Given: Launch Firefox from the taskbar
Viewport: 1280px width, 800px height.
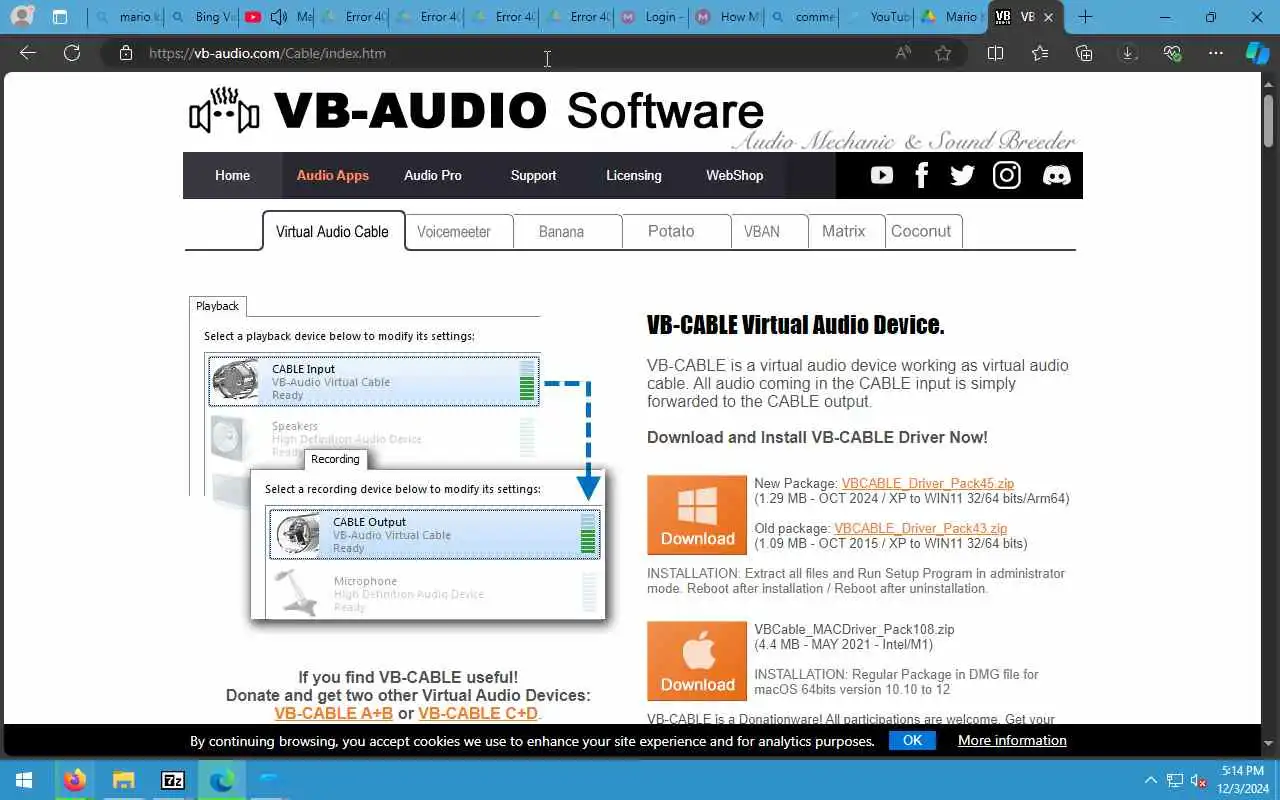Looking at the screenshot, I should [74, 780].
